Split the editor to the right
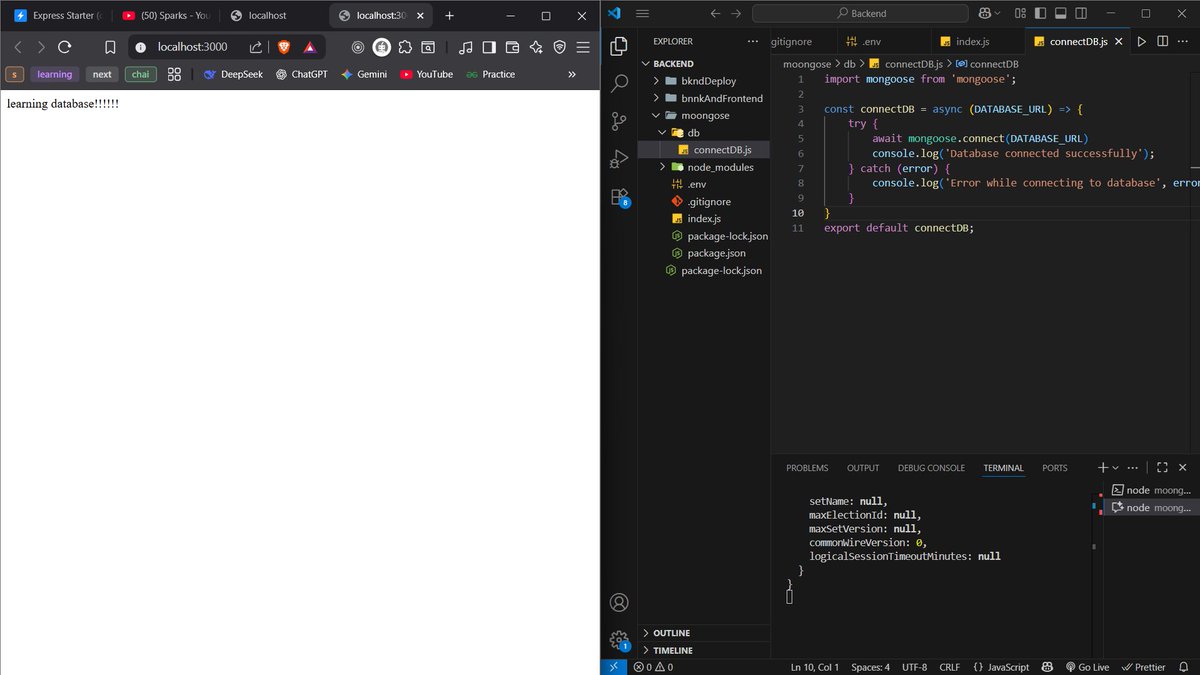 pyautogui.click(x=1163, y=42)
